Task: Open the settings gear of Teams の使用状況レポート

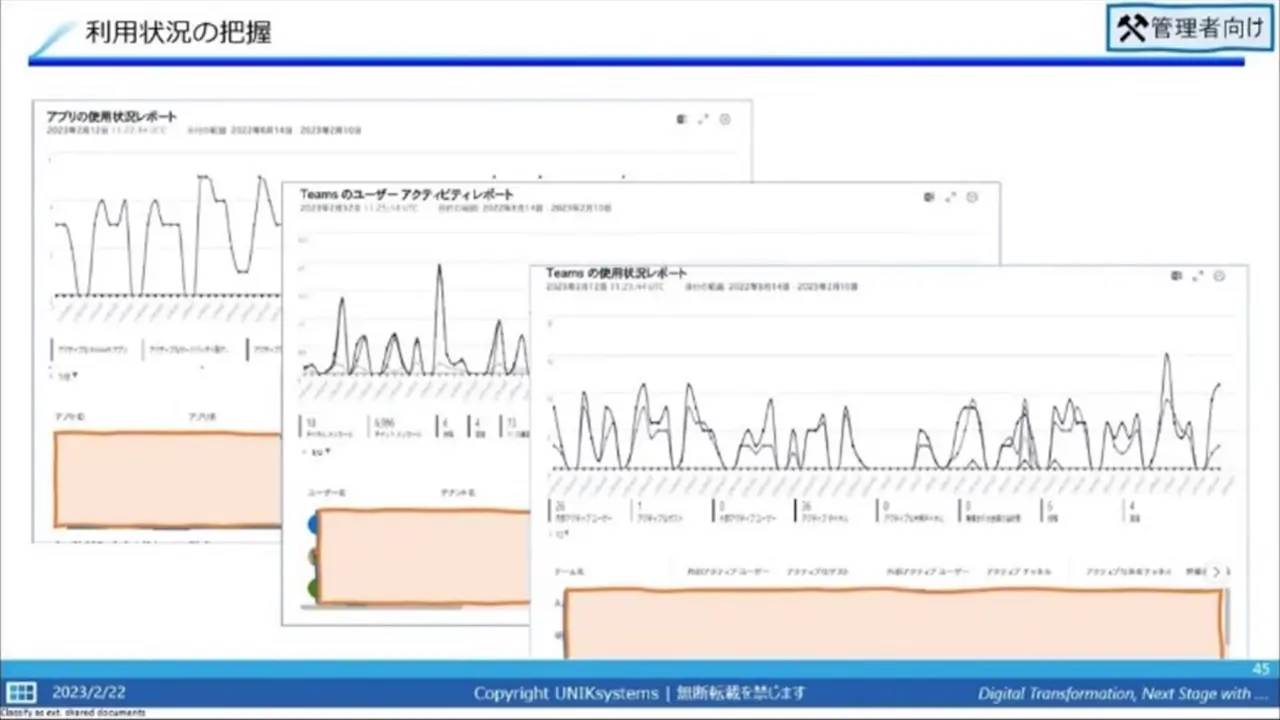Action: click(1219, 276)
